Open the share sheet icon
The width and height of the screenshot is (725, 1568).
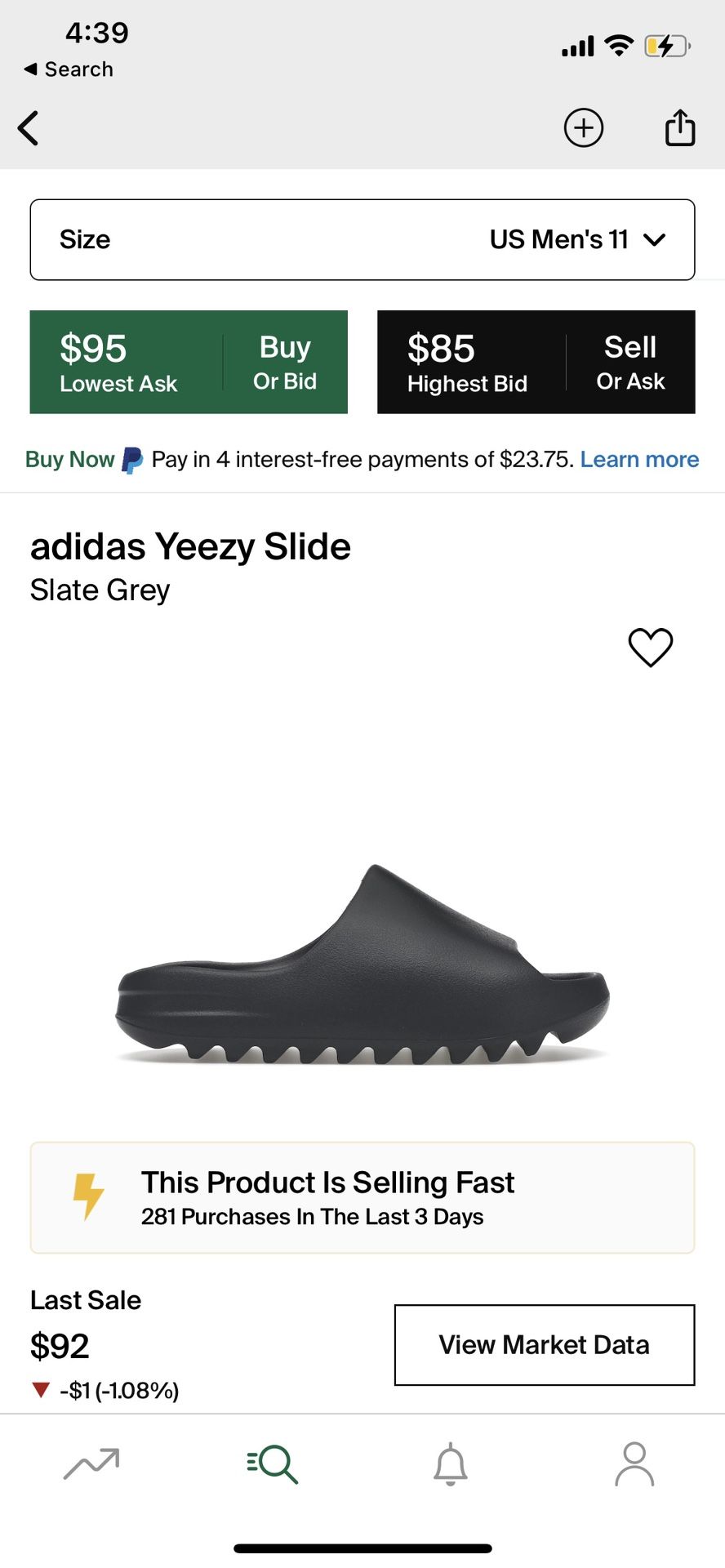[679, 127]
